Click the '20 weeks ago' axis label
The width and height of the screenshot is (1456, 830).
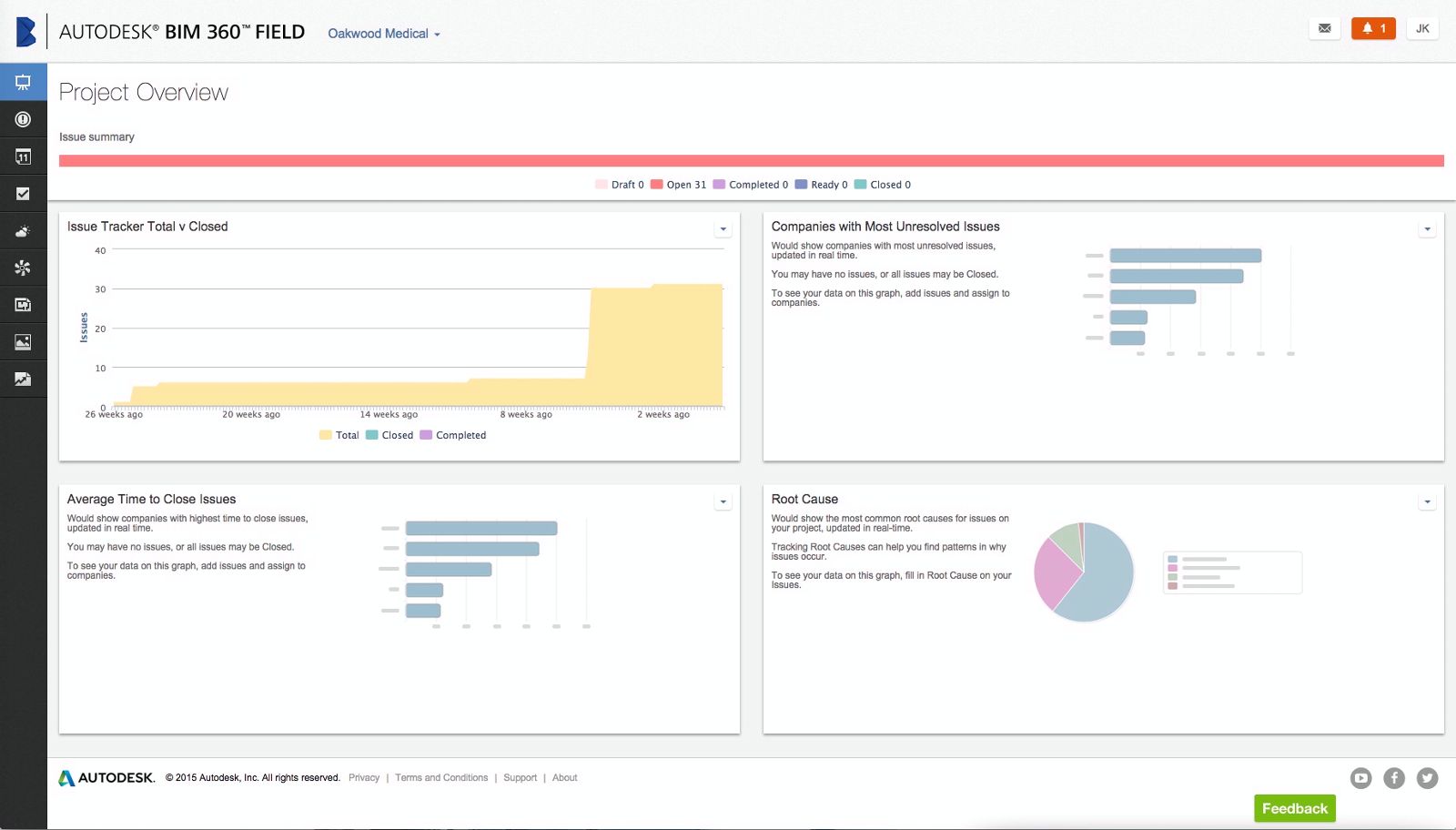pyautogui.click(x=251, y=415)
